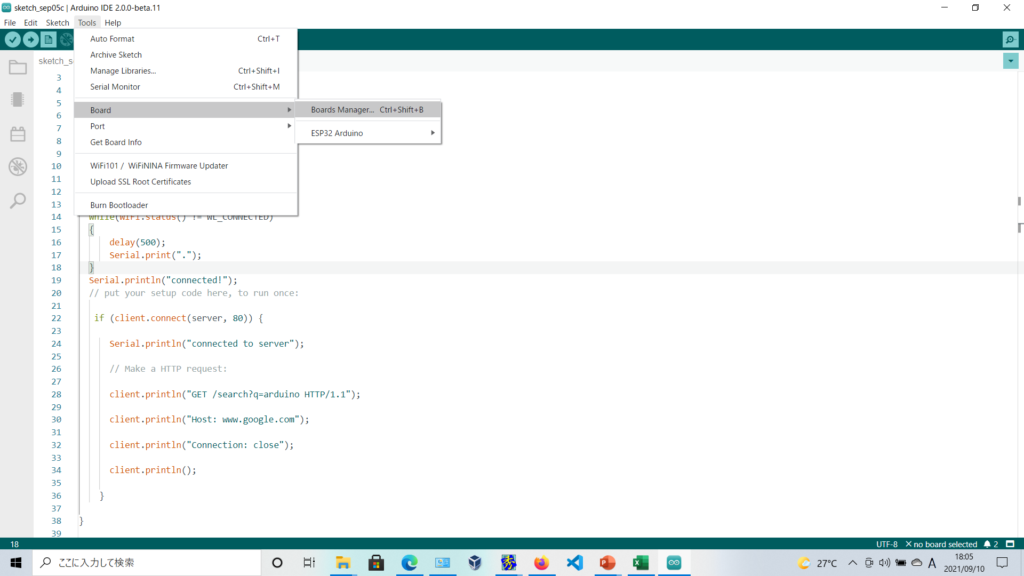Open Microsoft Edge from taskbar
Image resolution: width=1024 pixels, height=576 pixels.
tap(409, 562)
